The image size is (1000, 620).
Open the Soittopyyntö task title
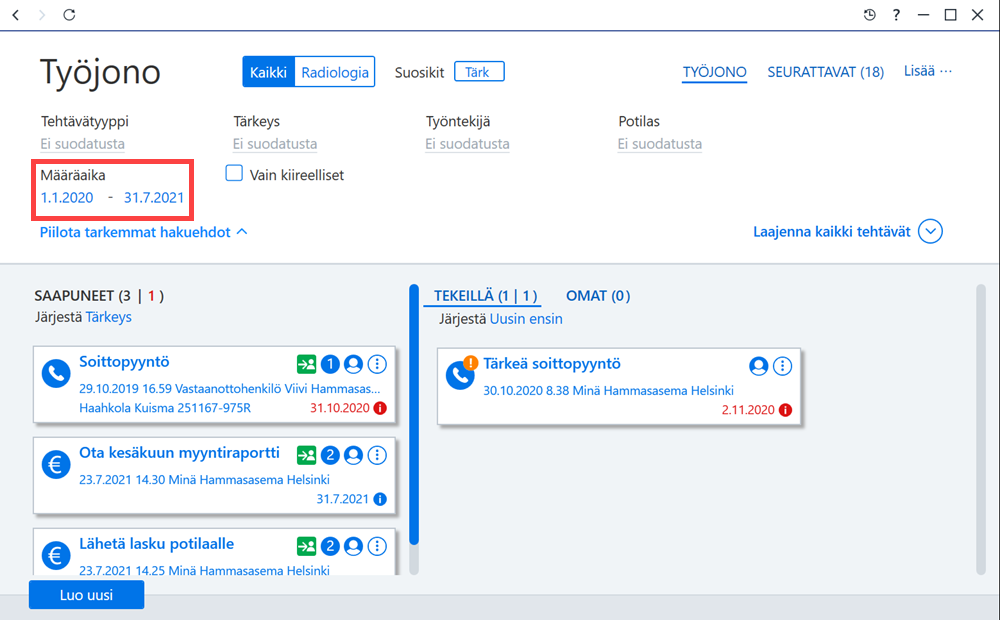pos(124,362)
